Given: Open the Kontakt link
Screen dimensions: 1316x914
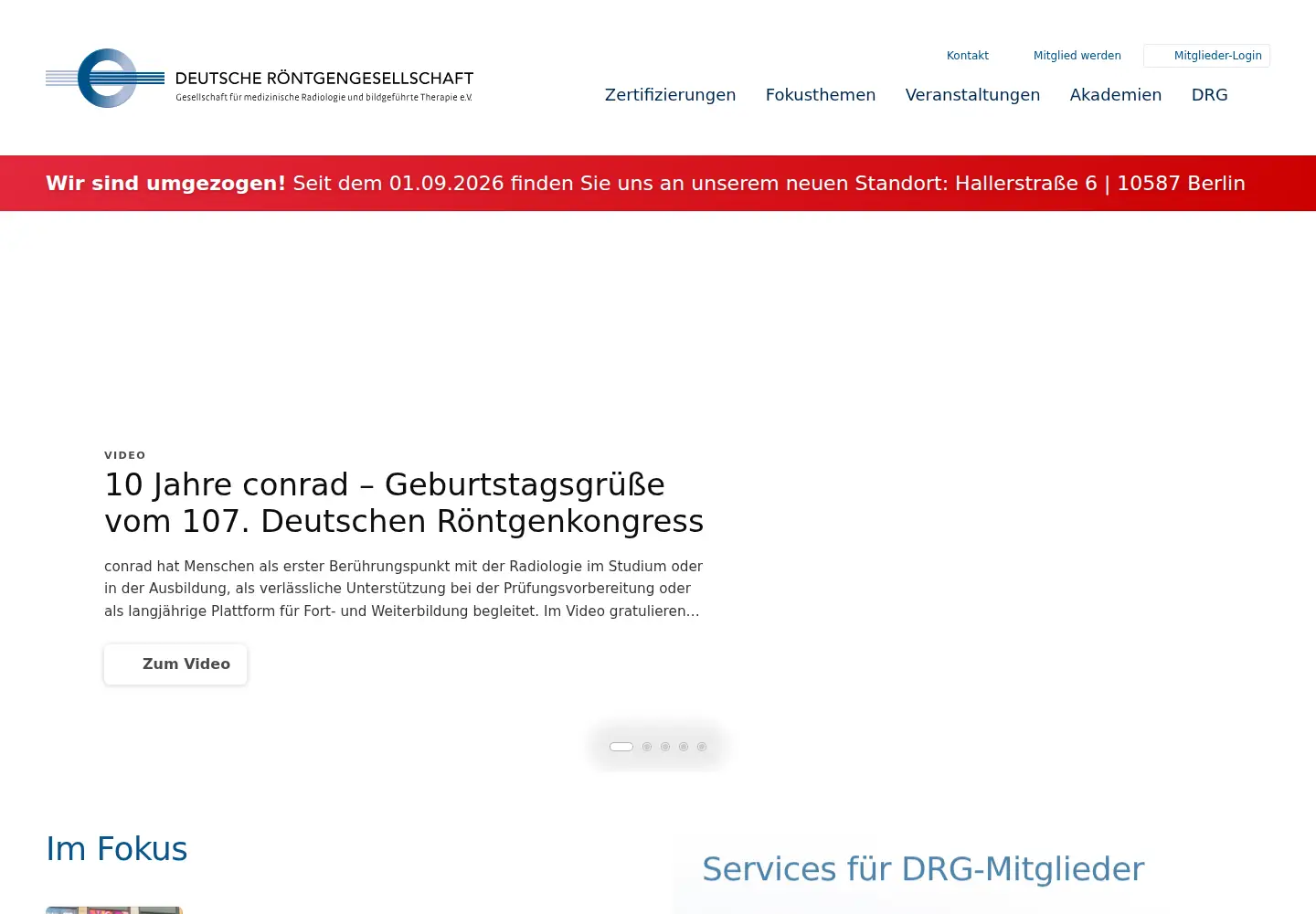Looking at the screenshot, I should click(x=967, y=56).
